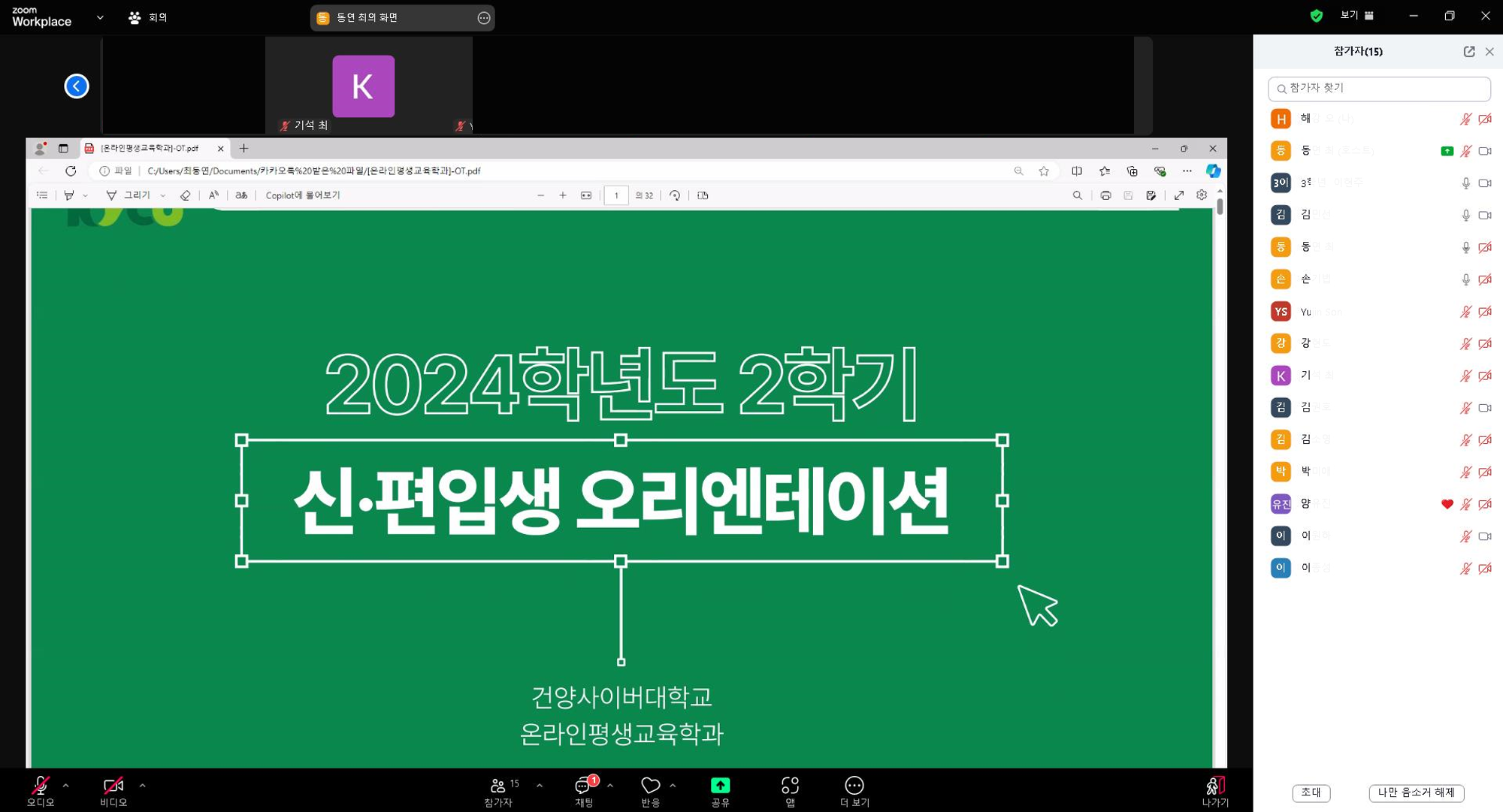This screenshot has width=1503, height=812.
Task: Unmute the 오디오 microphone in Zoom toolbar
Action: click(x=41, y=791)
